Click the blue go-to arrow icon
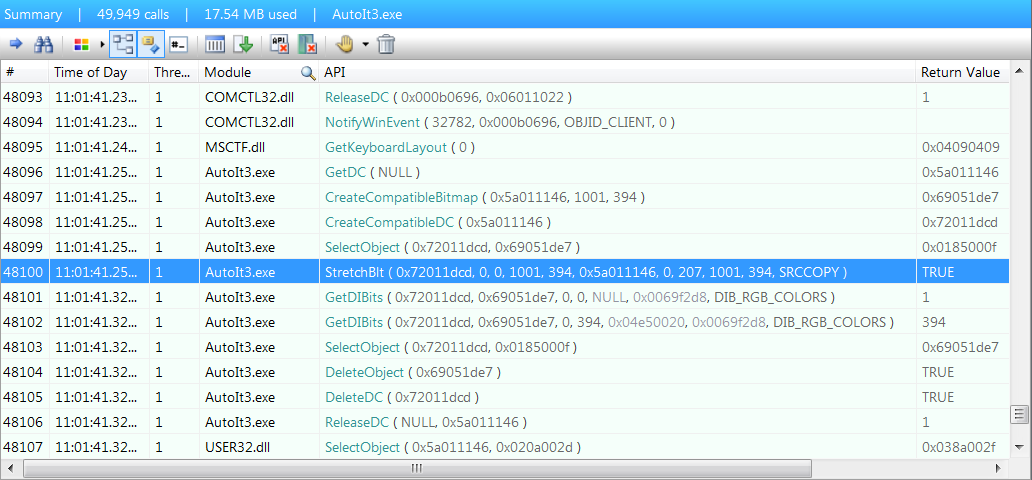The image size is (1032, 480). [16, 44]
